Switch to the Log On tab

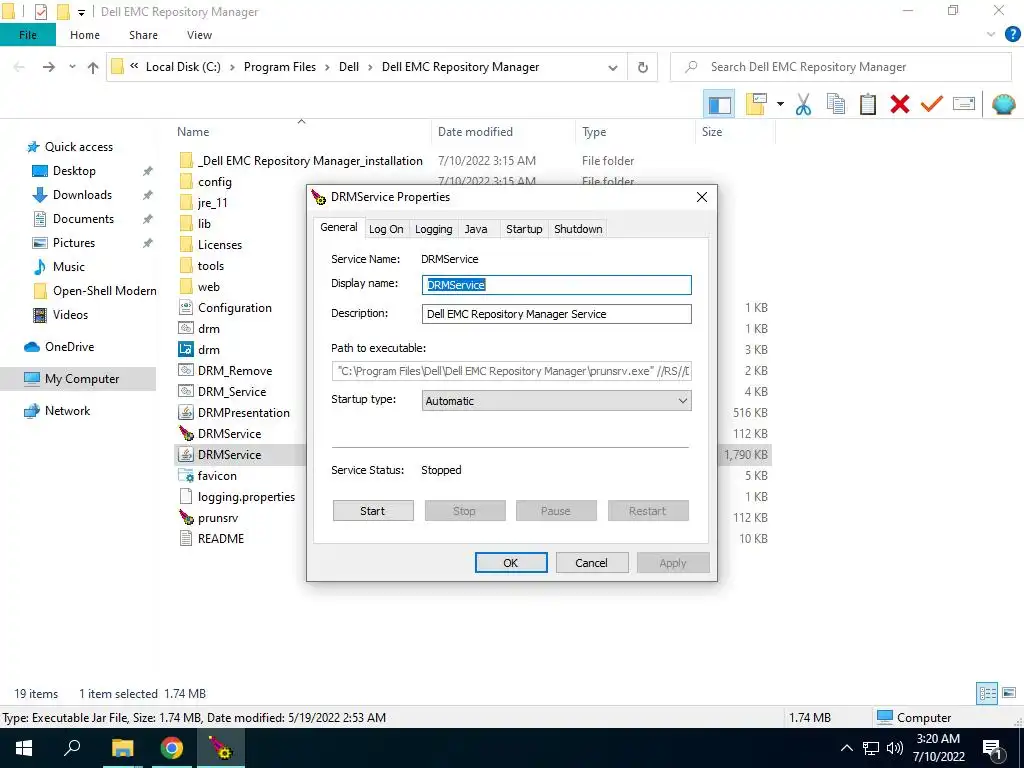(386, 229)
